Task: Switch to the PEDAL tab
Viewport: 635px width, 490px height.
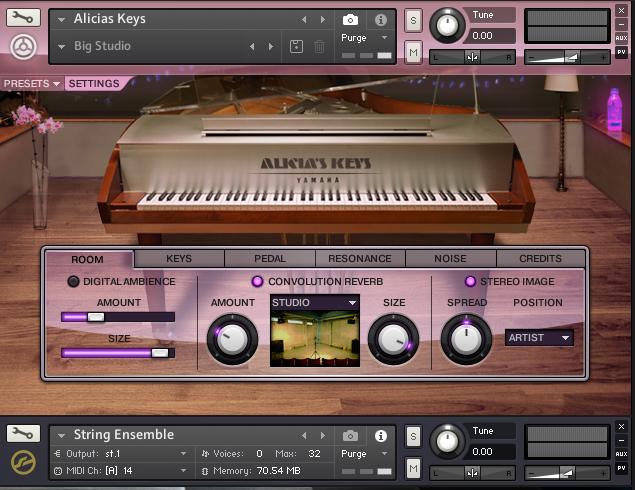Action: click(x=270, y=258)
